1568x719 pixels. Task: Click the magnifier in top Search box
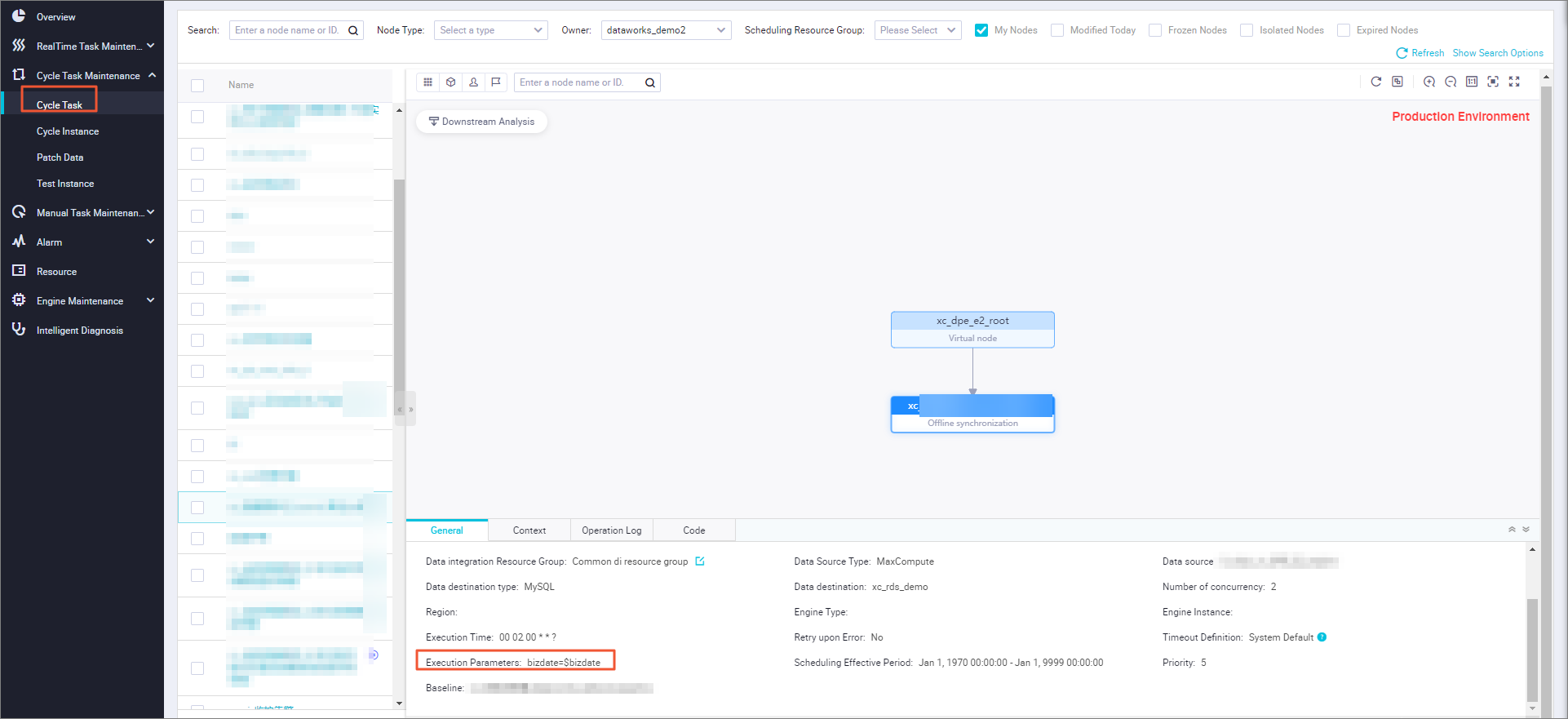[353, 30]
